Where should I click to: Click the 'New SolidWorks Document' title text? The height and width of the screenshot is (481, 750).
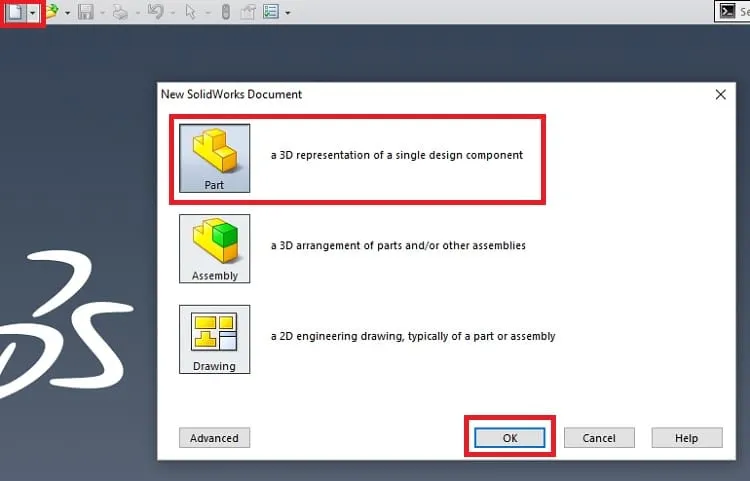tap(232, 95)
